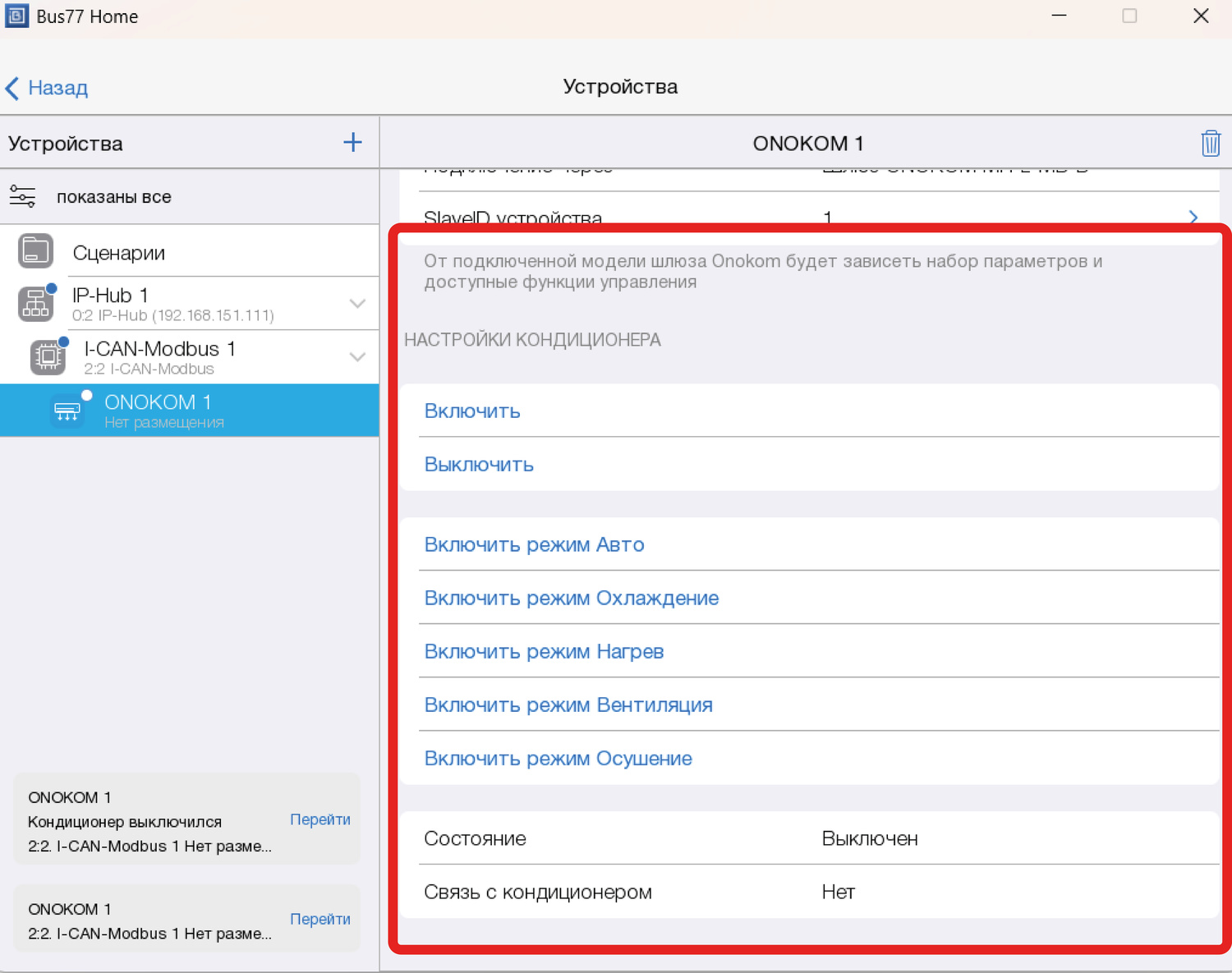Collapse the IP-Hub 1 tree node
The image size is (1232, 973).
pyautogui.click(x=357, y=304)
